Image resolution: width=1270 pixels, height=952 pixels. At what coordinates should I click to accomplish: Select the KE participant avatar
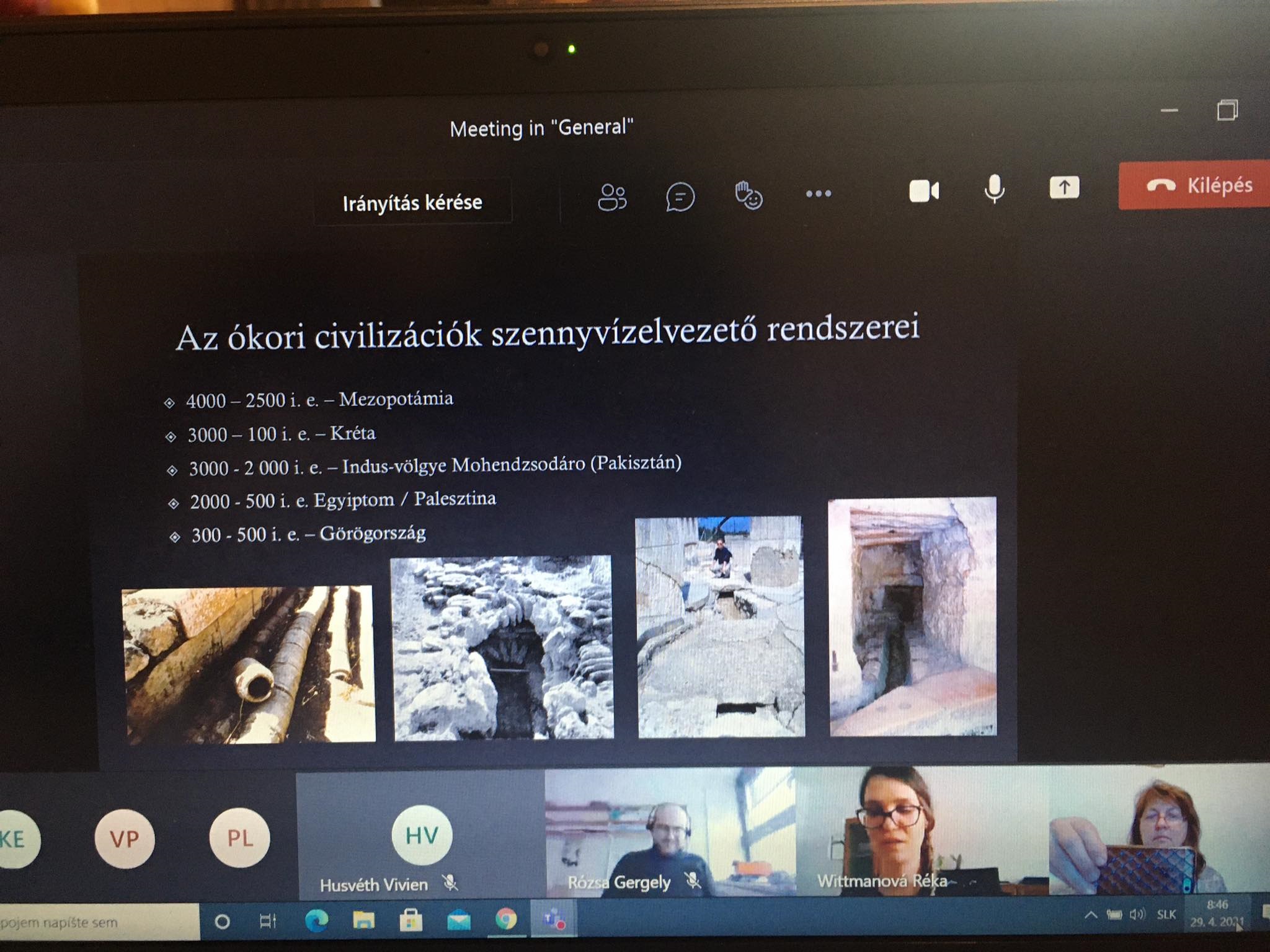coord(14,840)
